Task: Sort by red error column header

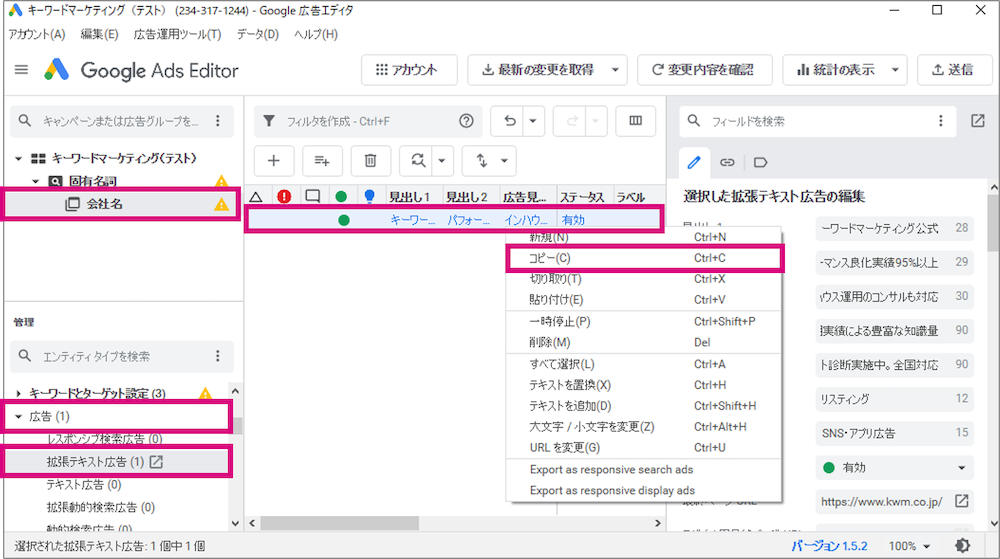Action: pyautogui.click(x=284, y=197)
